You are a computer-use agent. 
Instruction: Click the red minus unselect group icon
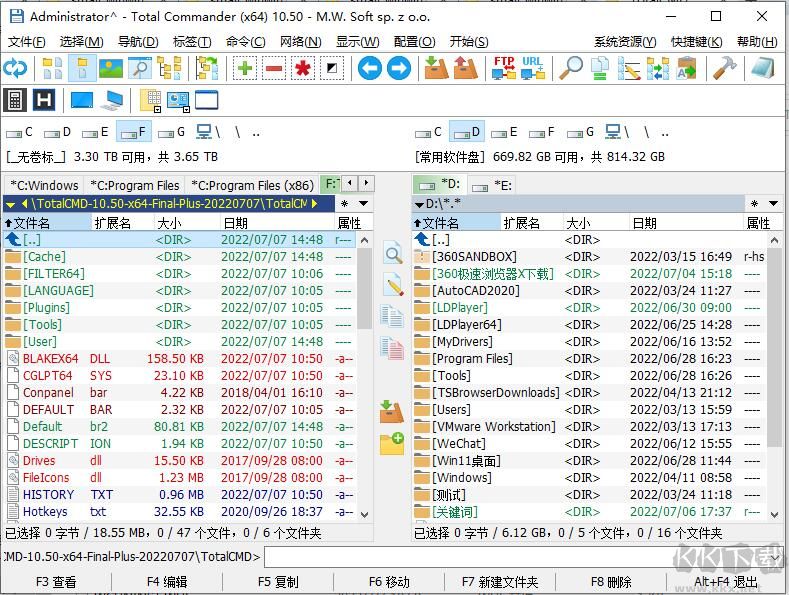pos(274,68)
